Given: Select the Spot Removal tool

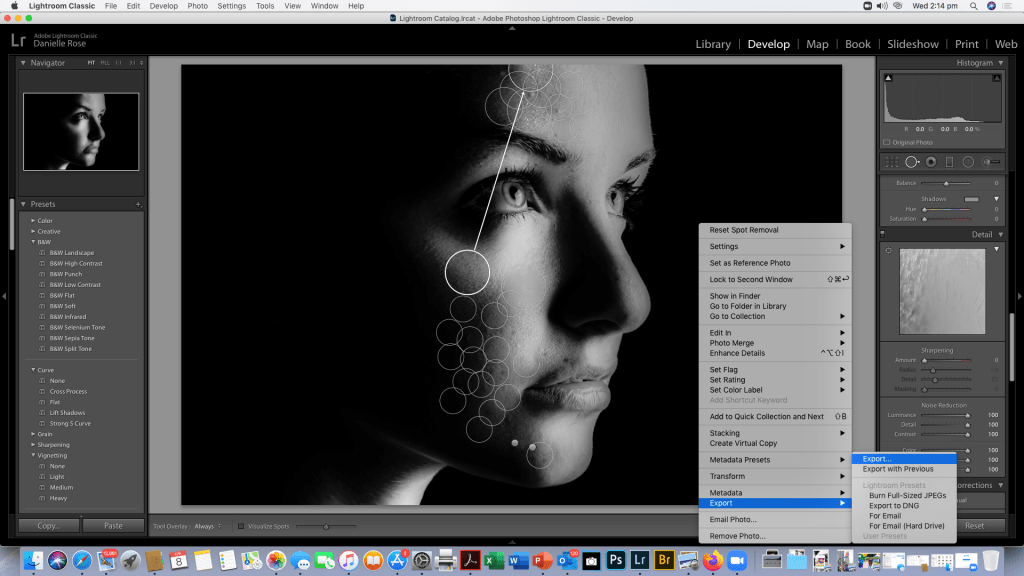Looking at the screenshot, I should pyautogui.click(x=911, y=162).
